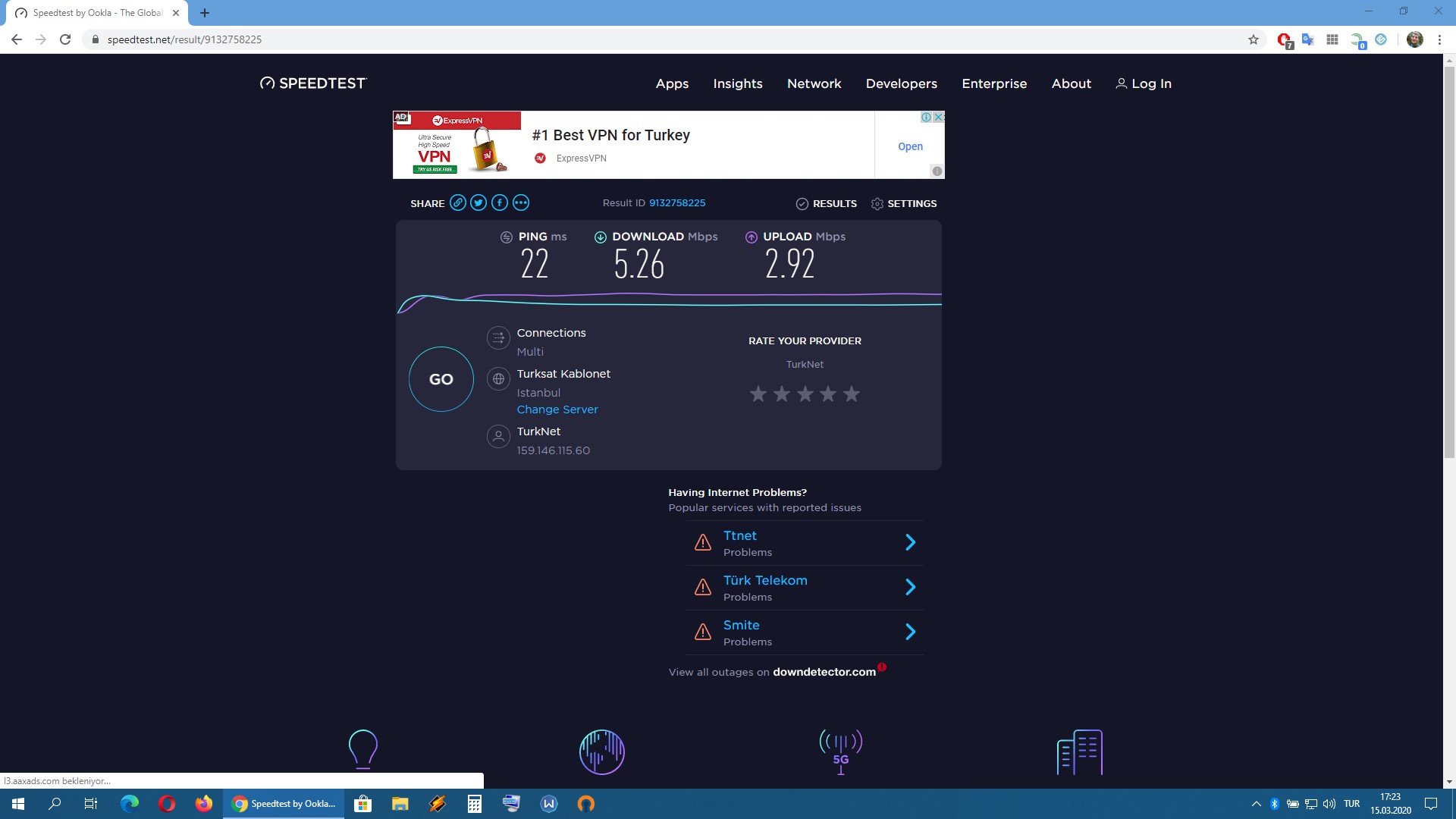1456x819 pixels.
Task: Open Insights menu
Action: pyautogui.click(x=738, y=83)
